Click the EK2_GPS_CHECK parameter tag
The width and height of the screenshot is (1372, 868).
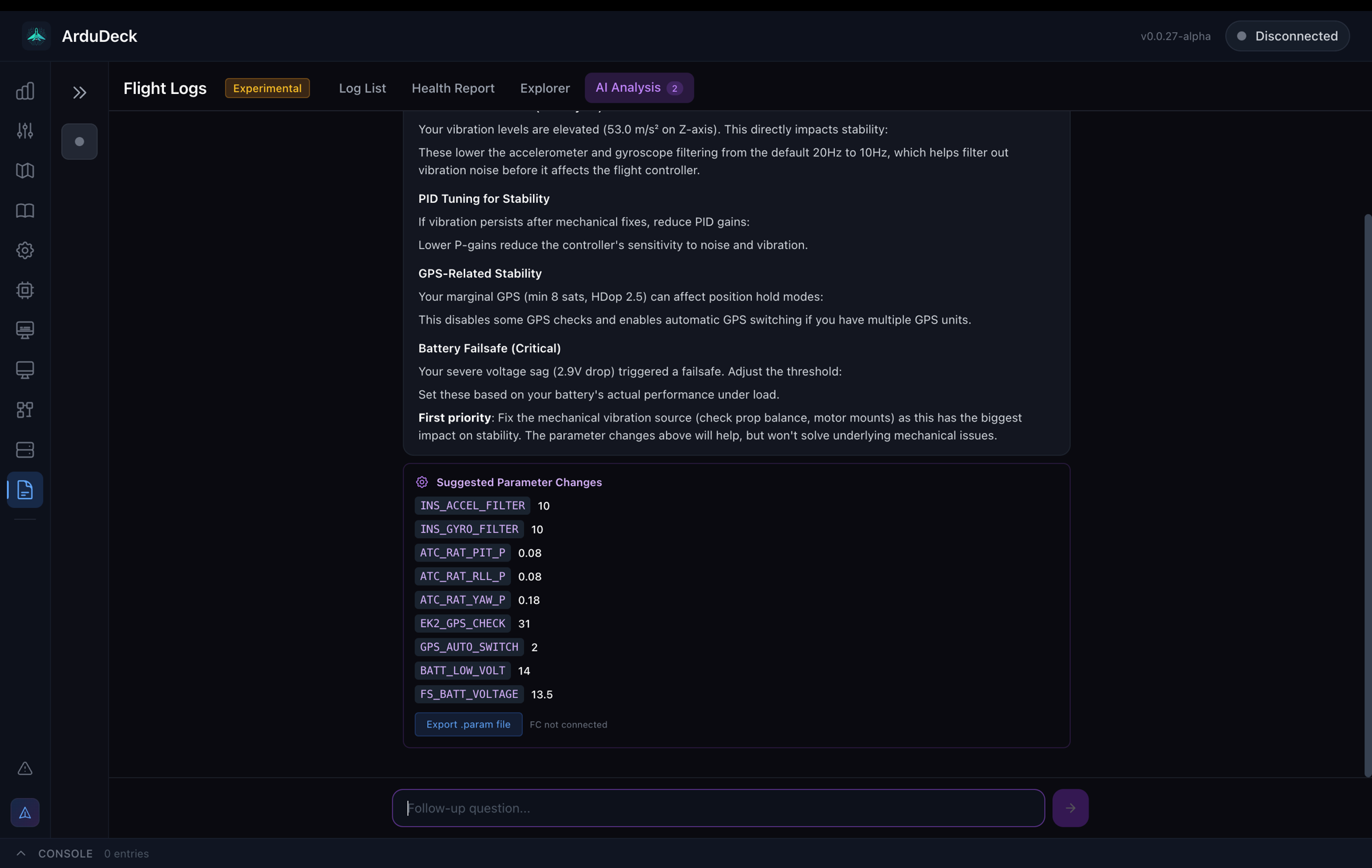(x=462, y=623)
